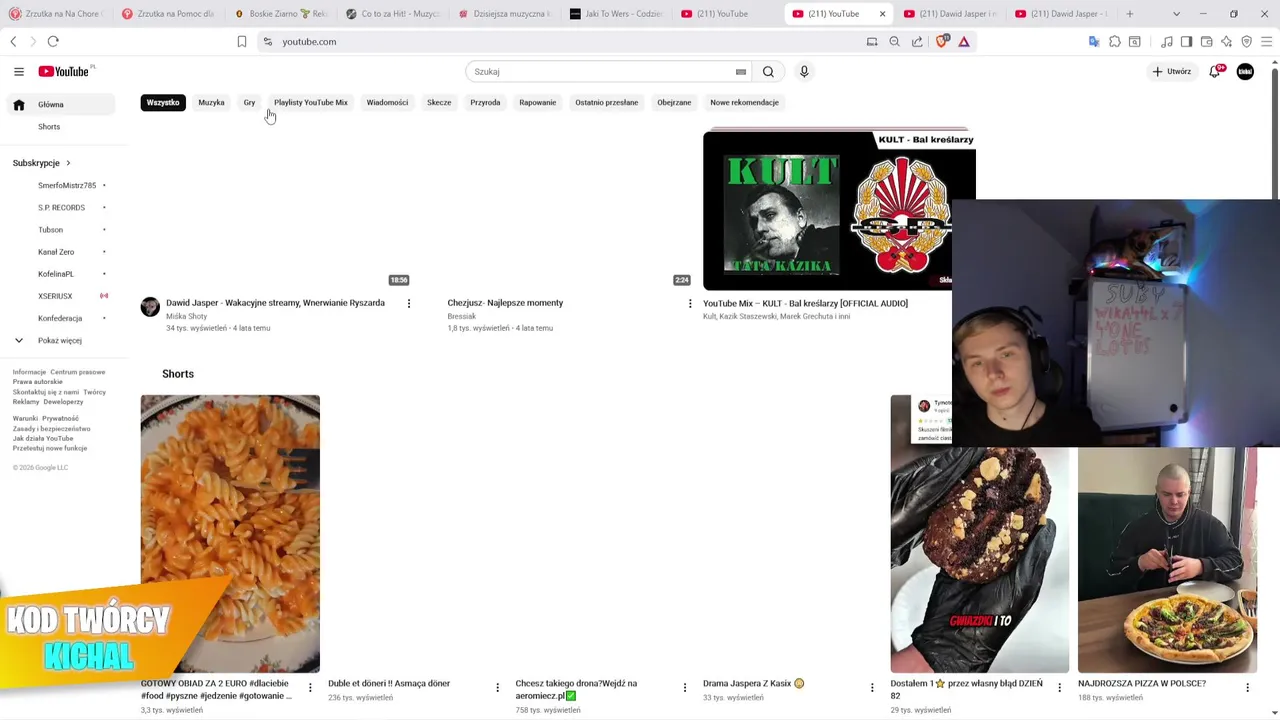This screenshot has width=1280, height=720.
Task: Start voice search with microphone icon
Action: (804, 72)
